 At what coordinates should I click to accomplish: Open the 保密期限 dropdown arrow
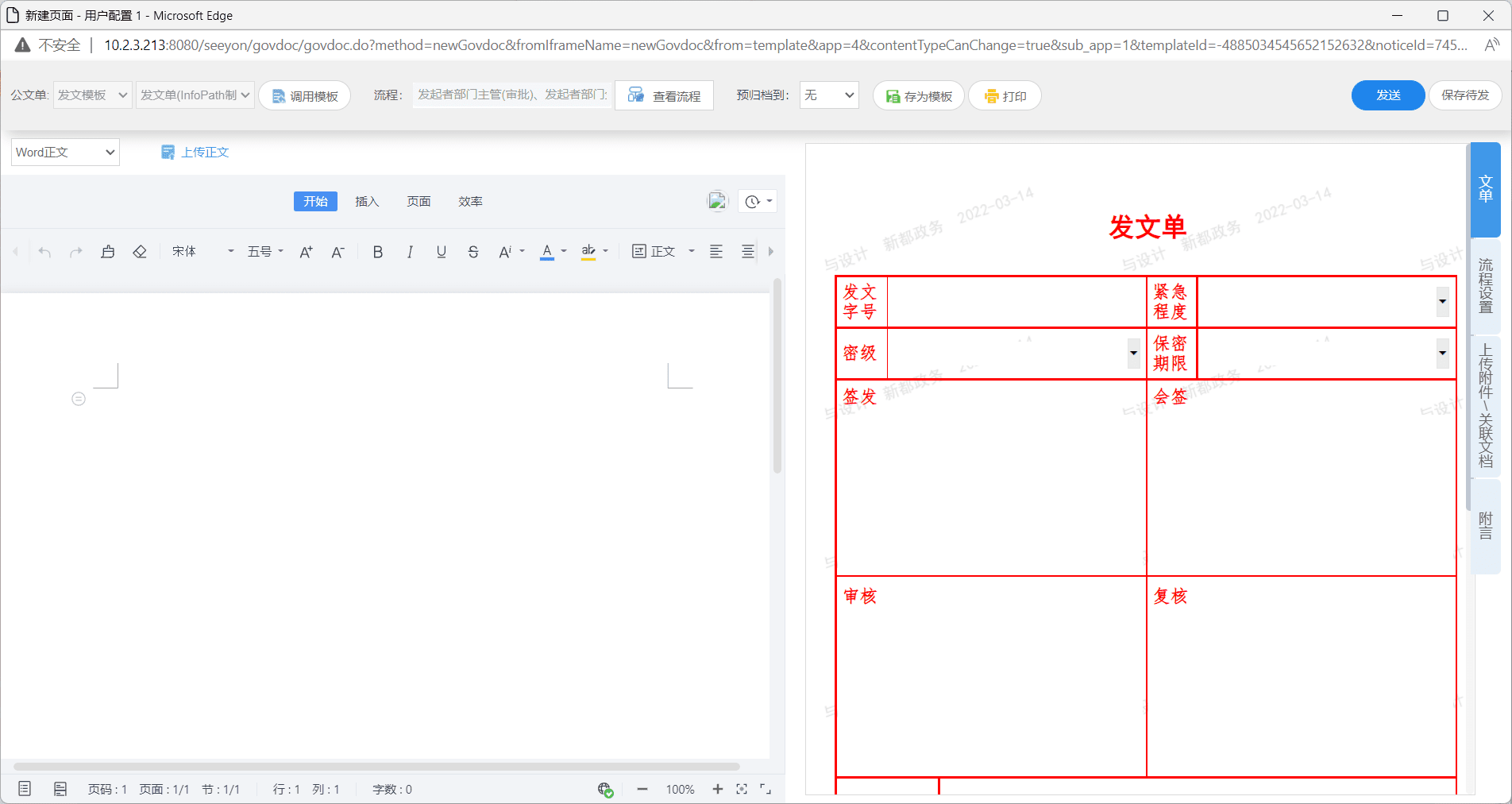pos(1443,354)
